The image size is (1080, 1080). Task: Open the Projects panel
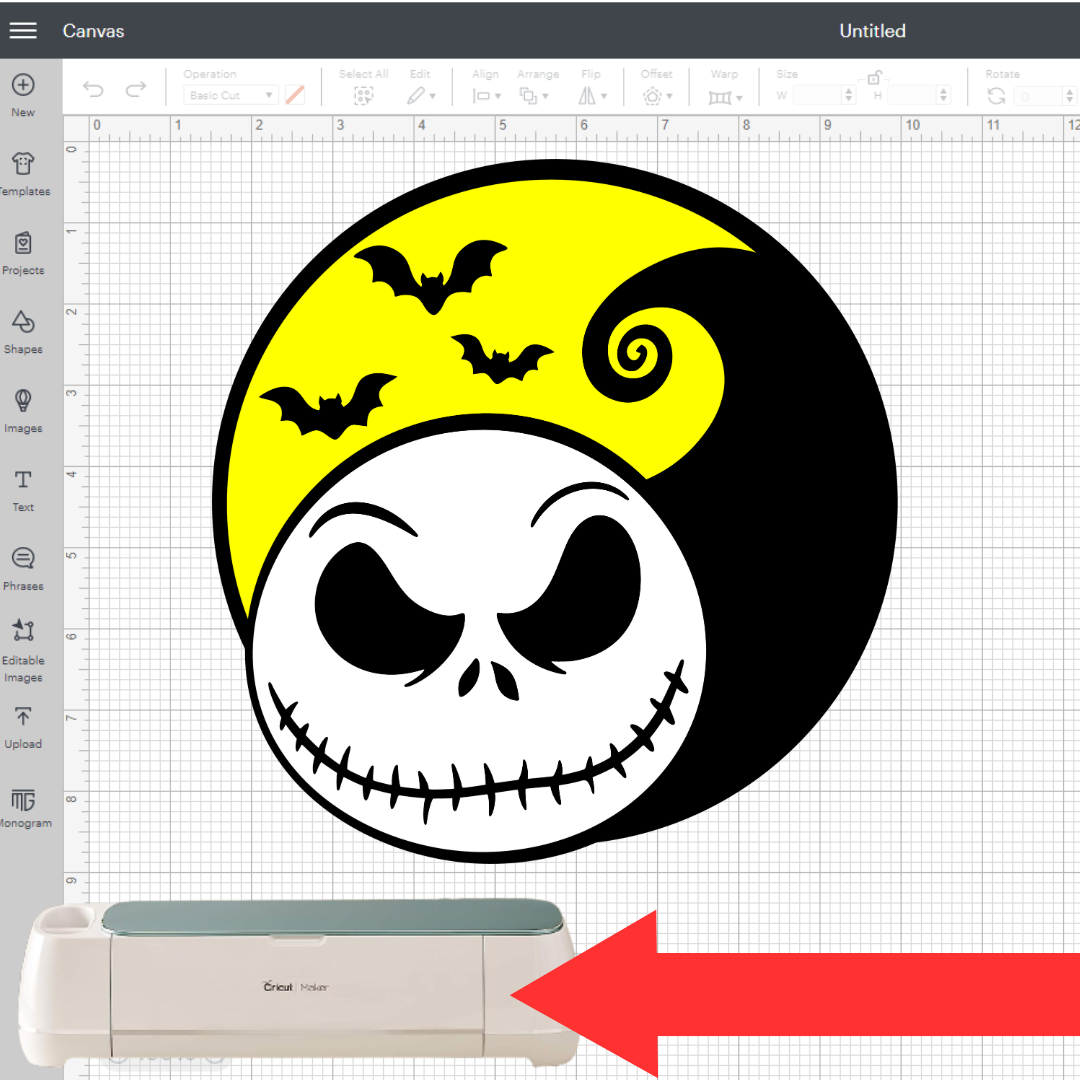(x=23, y=253)
